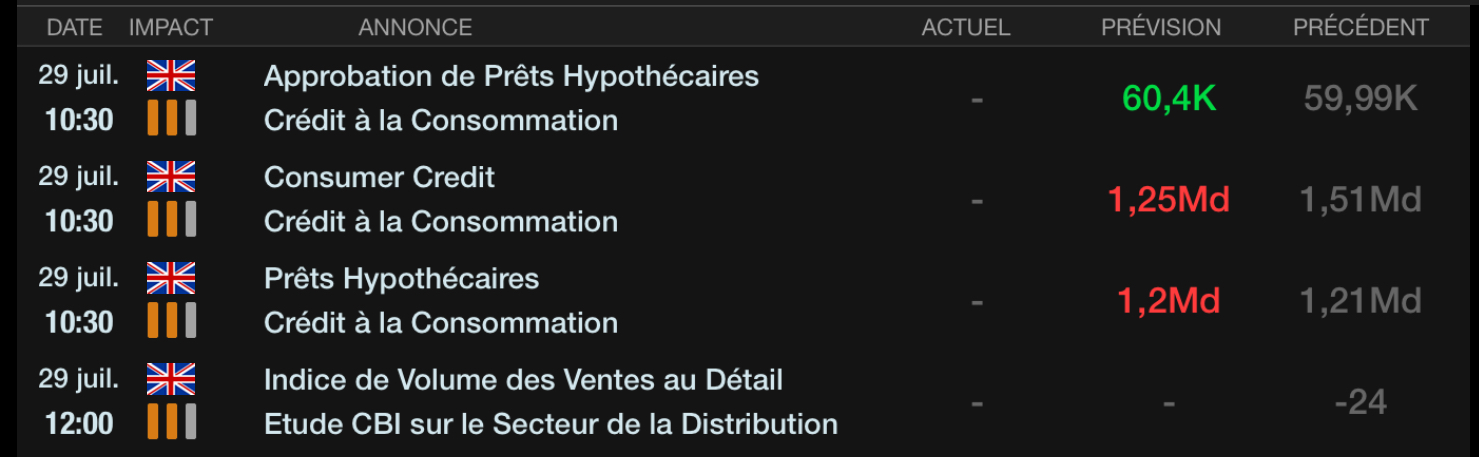Image resolution: width=1479 pixels, height=457 pixels.
Task: Click impact bars in Consumer Credit row
Action: pyautogui.click(x=172, y=219)
